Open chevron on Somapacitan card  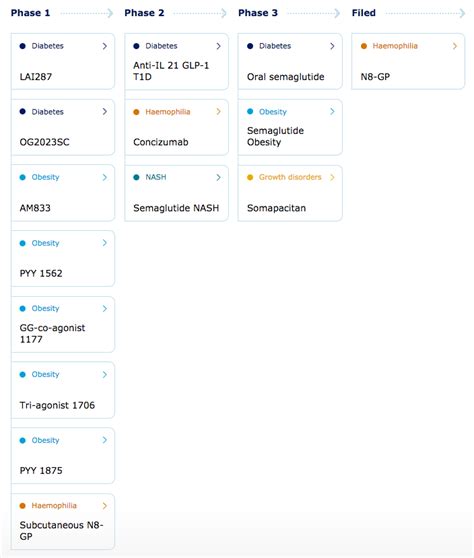pyautogui.click(x=332, y=178)
